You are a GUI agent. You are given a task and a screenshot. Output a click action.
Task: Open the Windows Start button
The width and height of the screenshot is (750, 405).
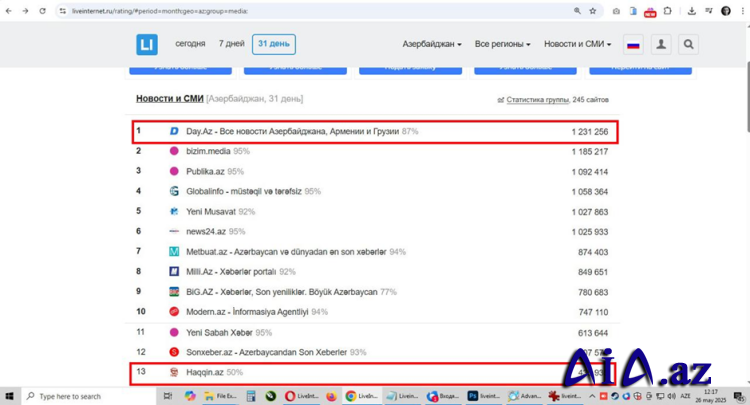(10, 396)
